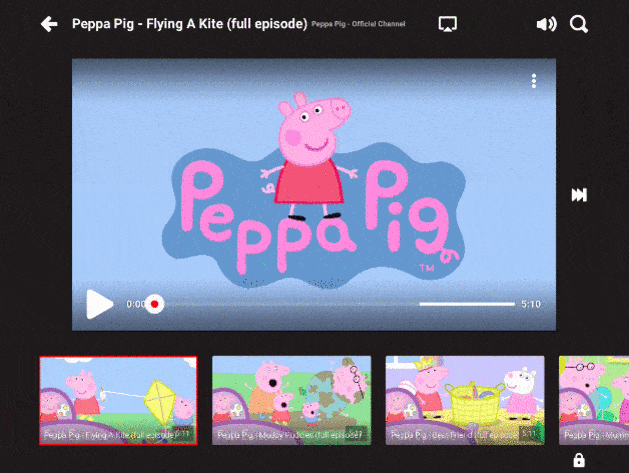Screen dimensions: 629x473
Task: Open the cast to screen icon
Action: click(x=447, y=24)
